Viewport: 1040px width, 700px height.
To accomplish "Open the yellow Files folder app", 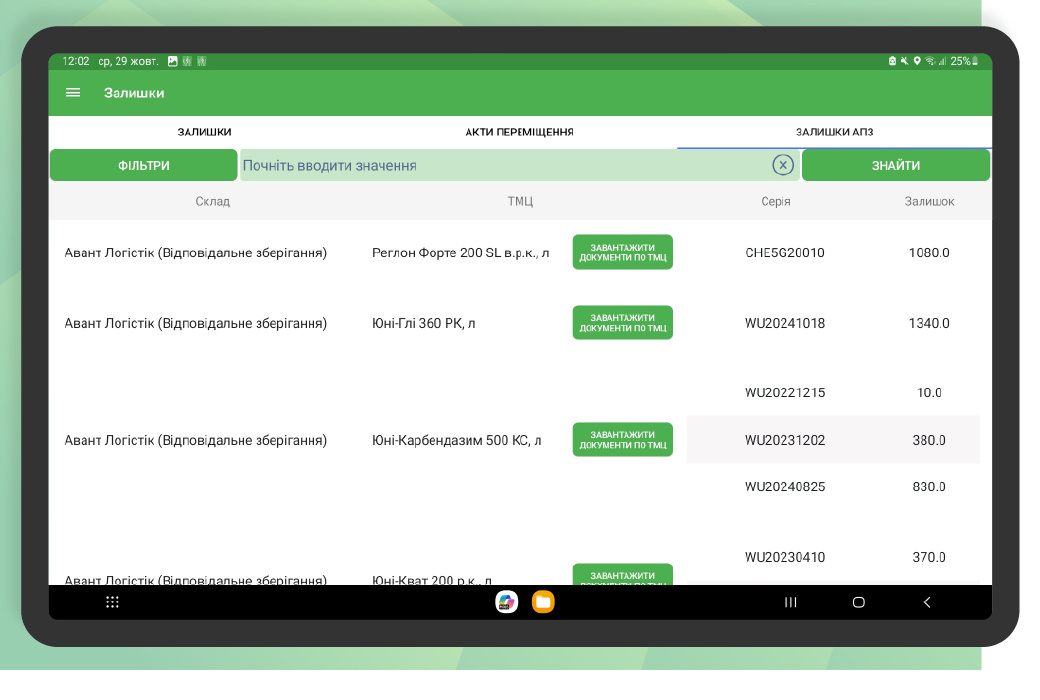I will click(x=543, y=602).
